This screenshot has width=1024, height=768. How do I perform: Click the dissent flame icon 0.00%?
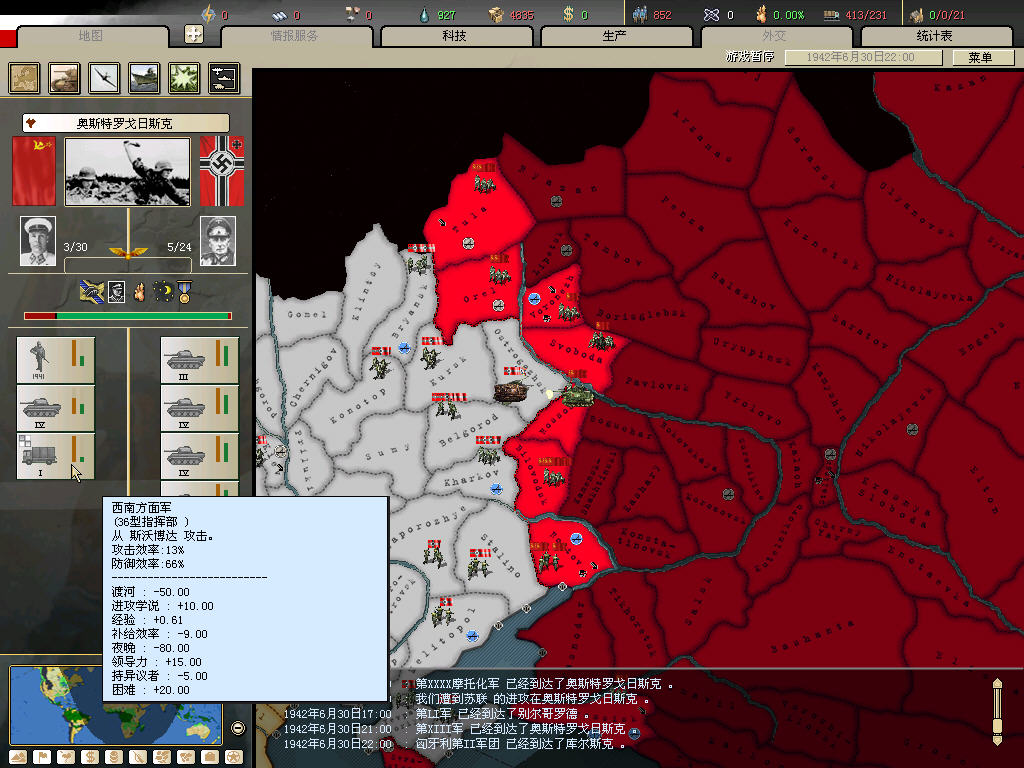point(761,14)
